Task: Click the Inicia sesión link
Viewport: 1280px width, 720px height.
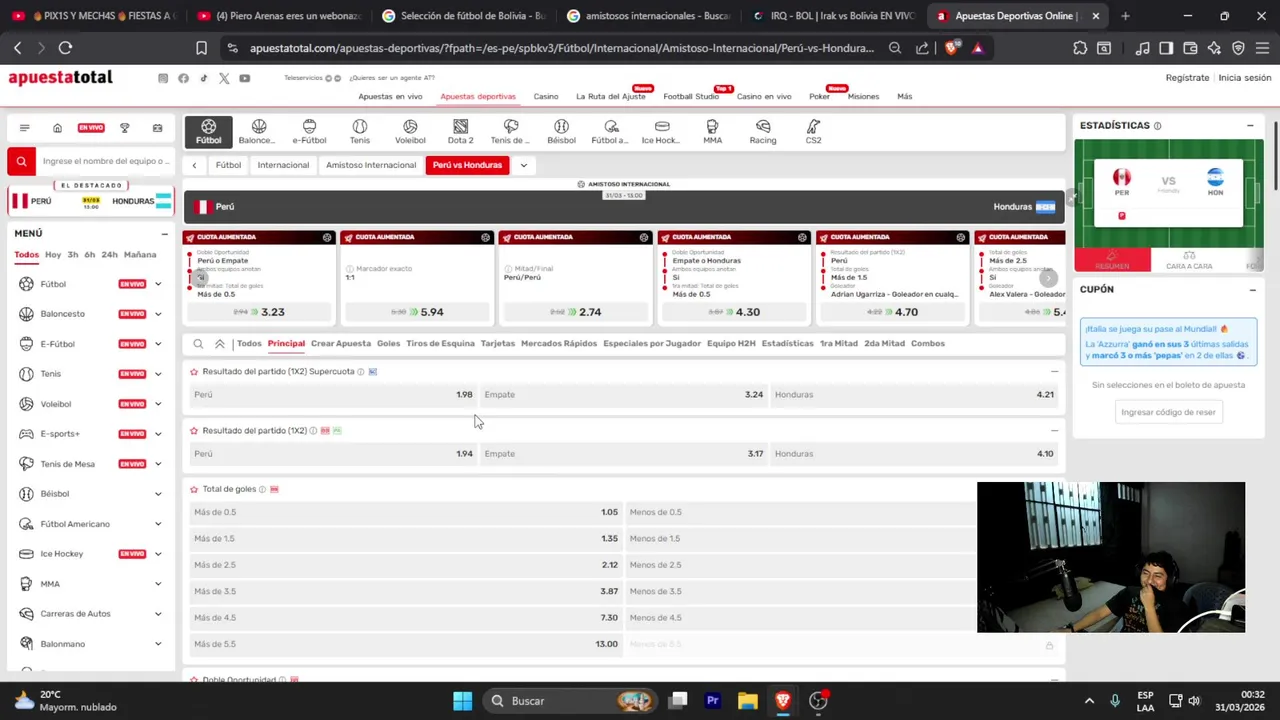Action: [x=1245, y=78]
